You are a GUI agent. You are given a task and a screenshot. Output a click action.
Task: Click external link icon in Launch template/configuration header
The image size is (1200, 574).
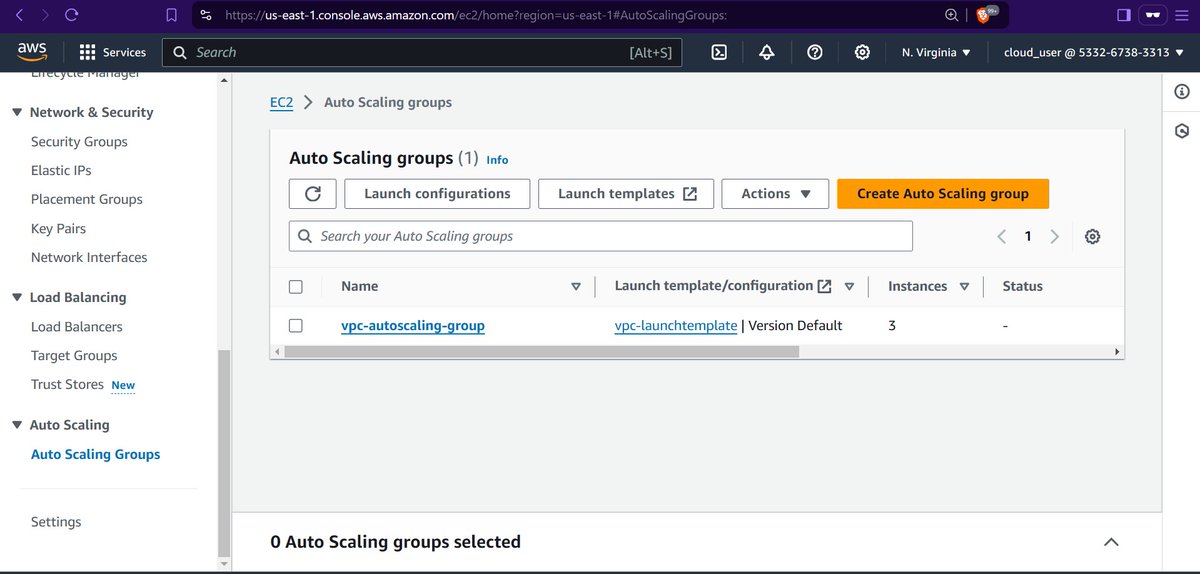(x=824, y=286)
